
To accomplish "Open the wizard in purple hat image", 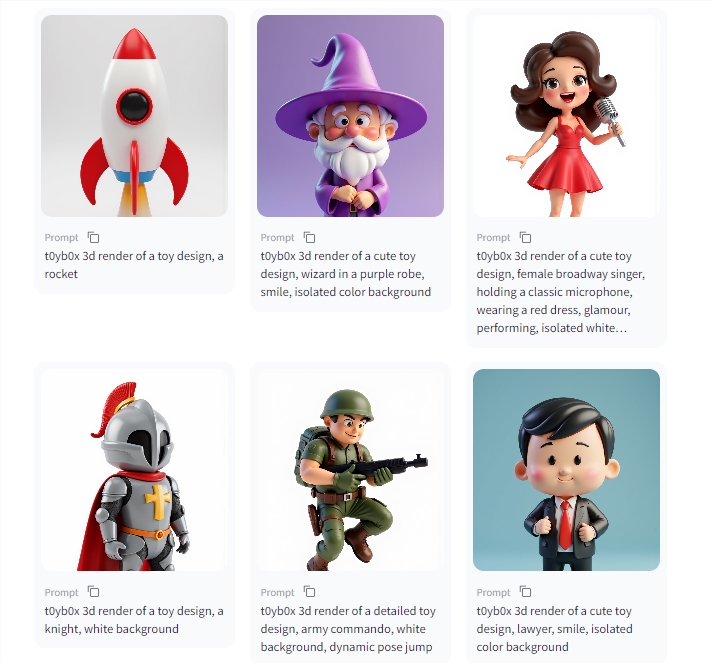I will coord(350,116).
